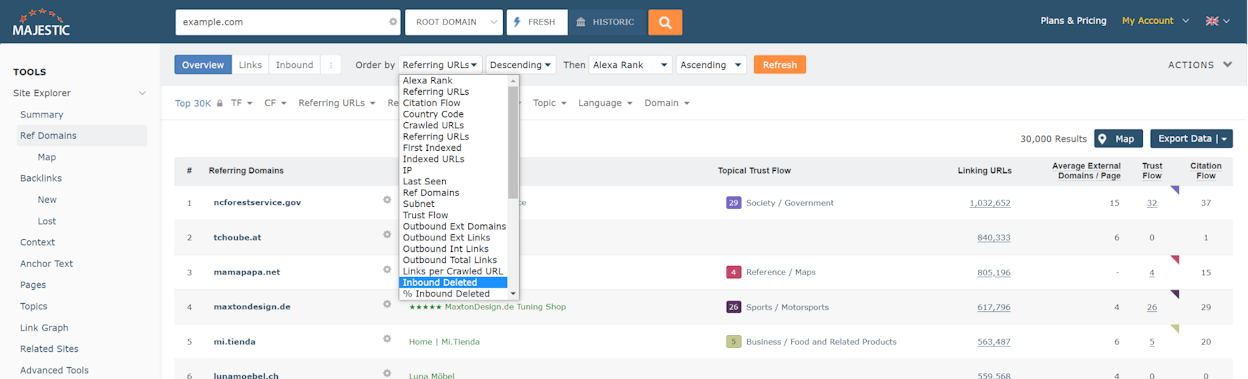Screen dimensions: 1248x379
Task: Click the Export Data button
Action: (x=1191, y=139)
